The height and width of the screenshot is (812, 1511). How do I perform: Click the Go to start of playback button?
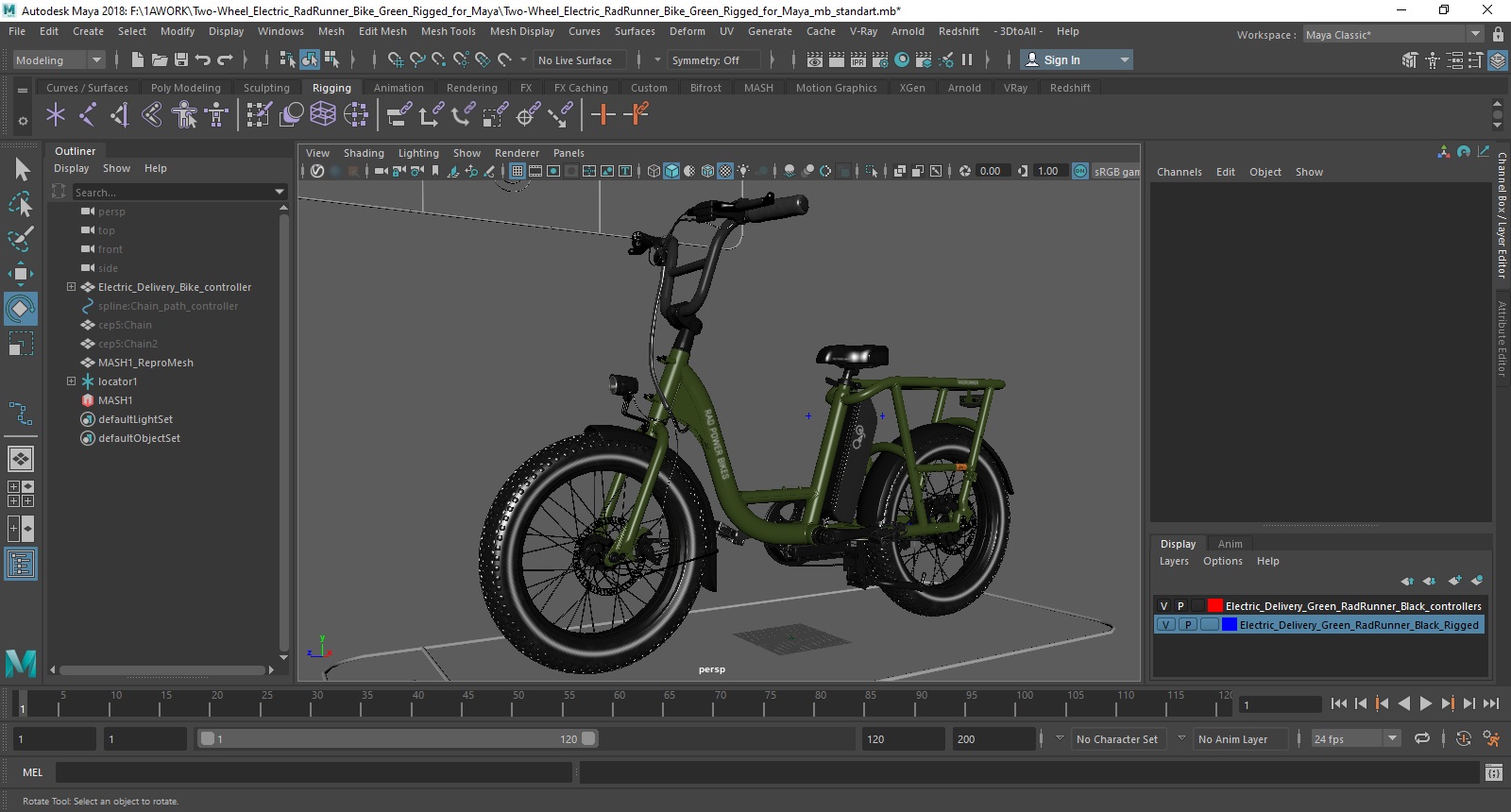[1339, 703]
